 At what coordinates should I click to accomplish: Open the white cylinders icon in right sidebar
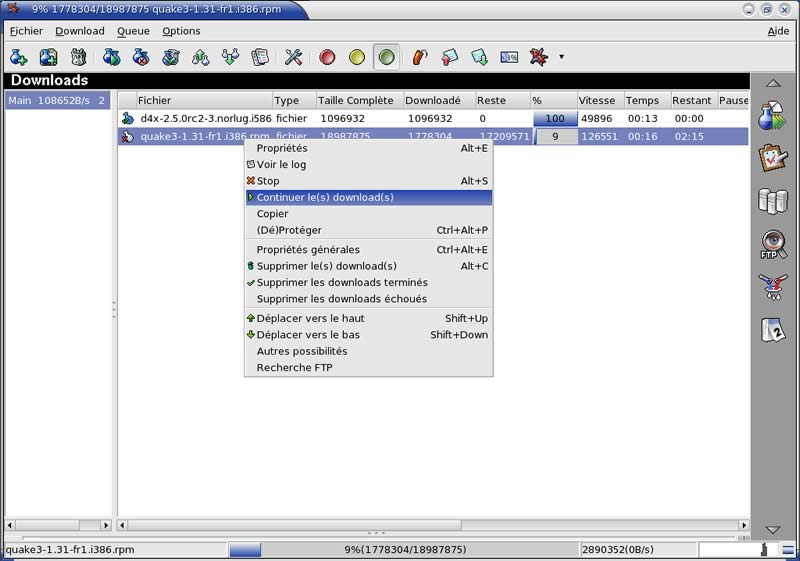(x=773, y=201)
